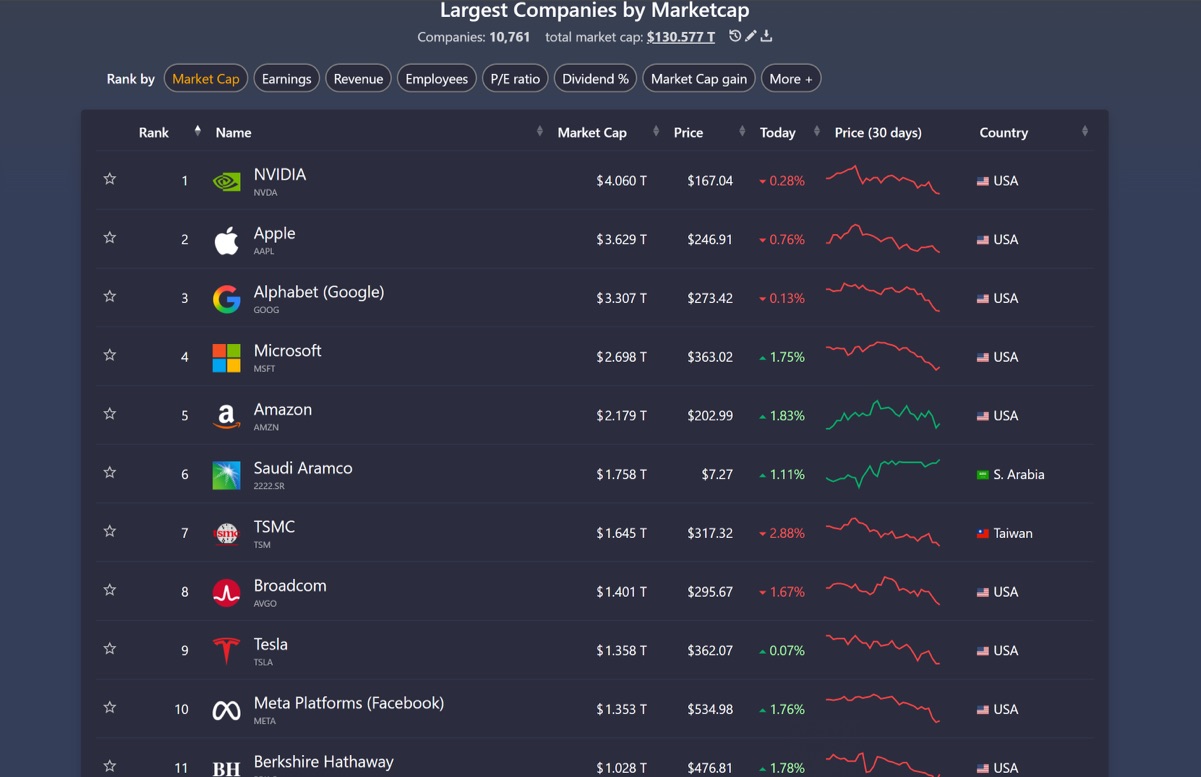Click the Meta Platforms logo icon
1201x777 pixels.
click(227, 710)
